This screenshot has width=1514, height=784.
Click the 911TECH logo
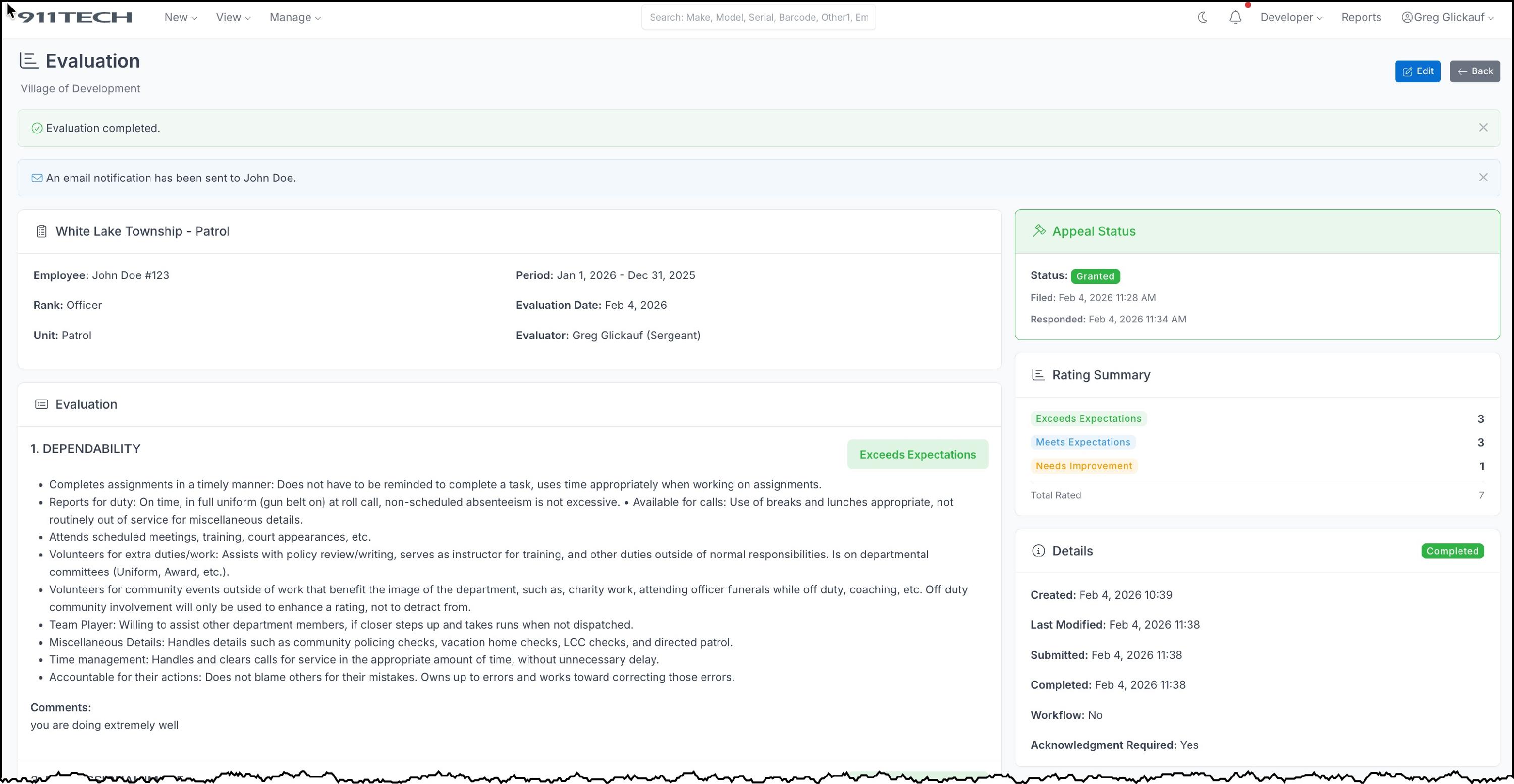[75, 18]
